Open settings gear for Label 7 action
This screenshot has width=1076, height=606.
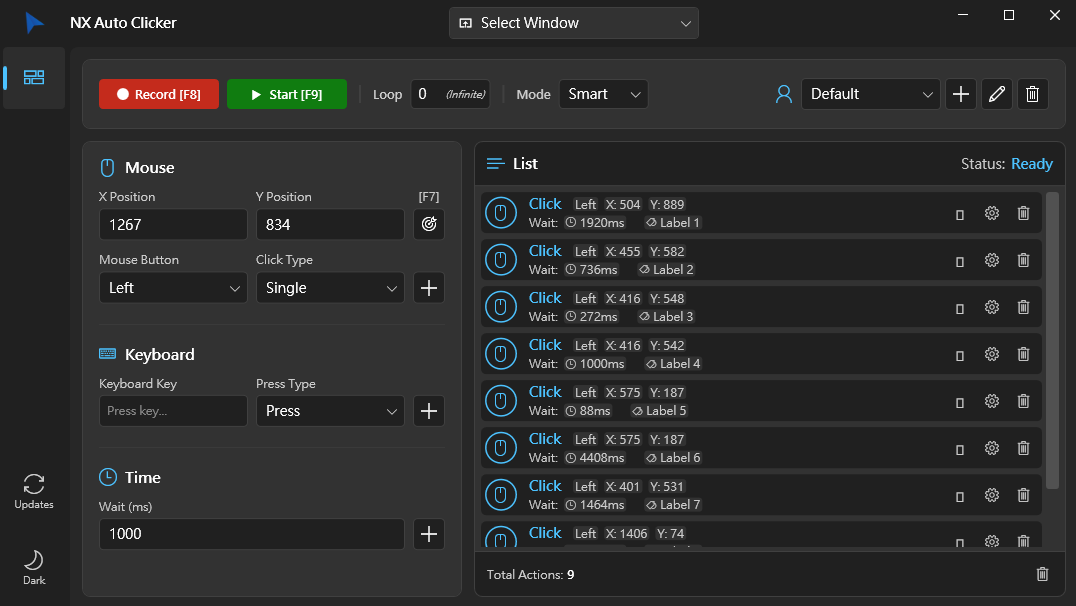[992, 496]
